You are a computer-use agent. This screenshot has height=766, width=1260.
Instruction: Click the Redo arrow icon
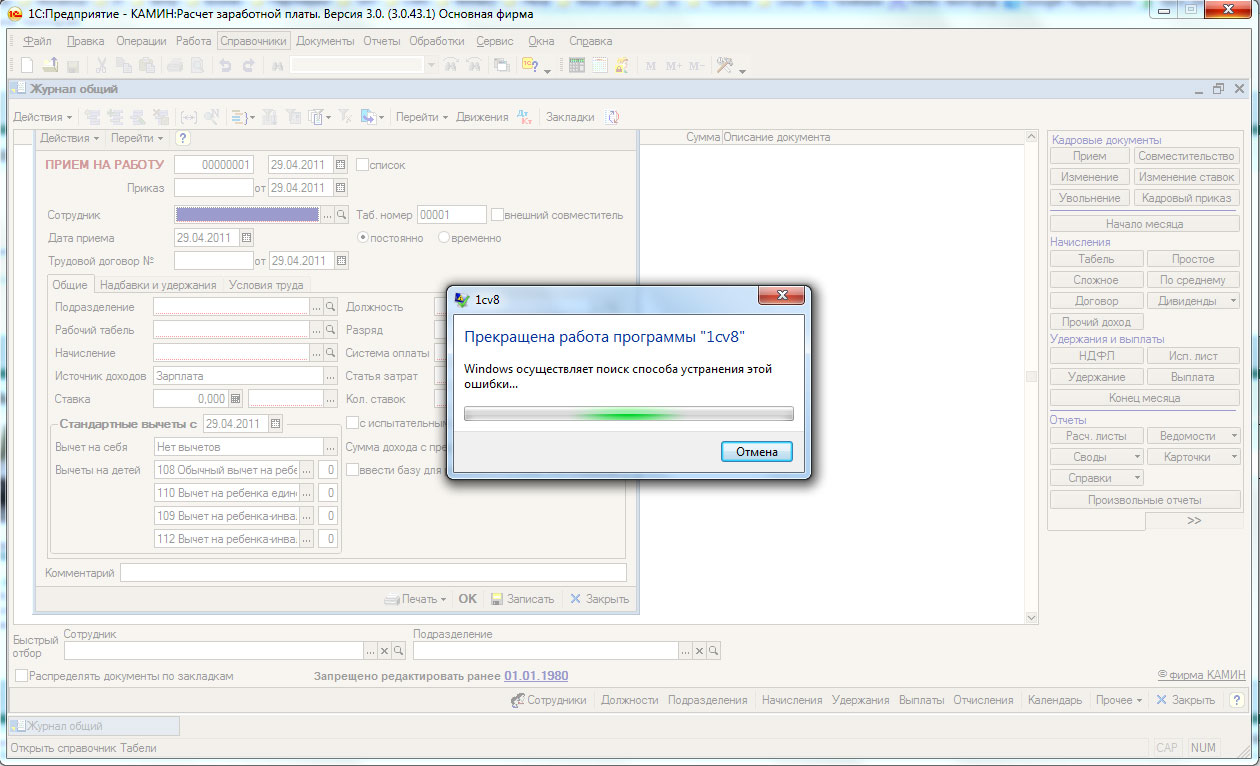coord(248,65)
